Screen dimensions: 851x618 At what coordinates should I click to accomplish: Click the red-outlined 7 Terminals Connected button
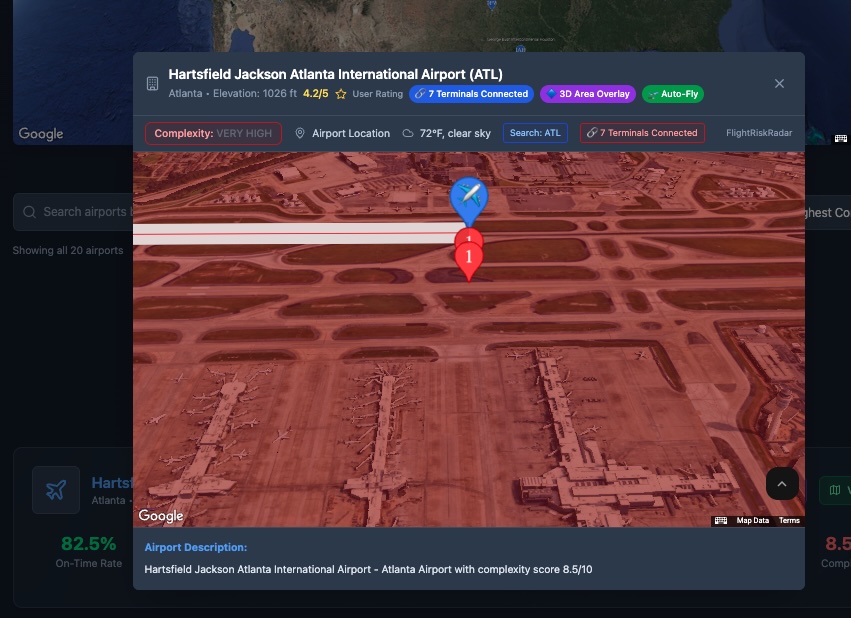point(643,133)
